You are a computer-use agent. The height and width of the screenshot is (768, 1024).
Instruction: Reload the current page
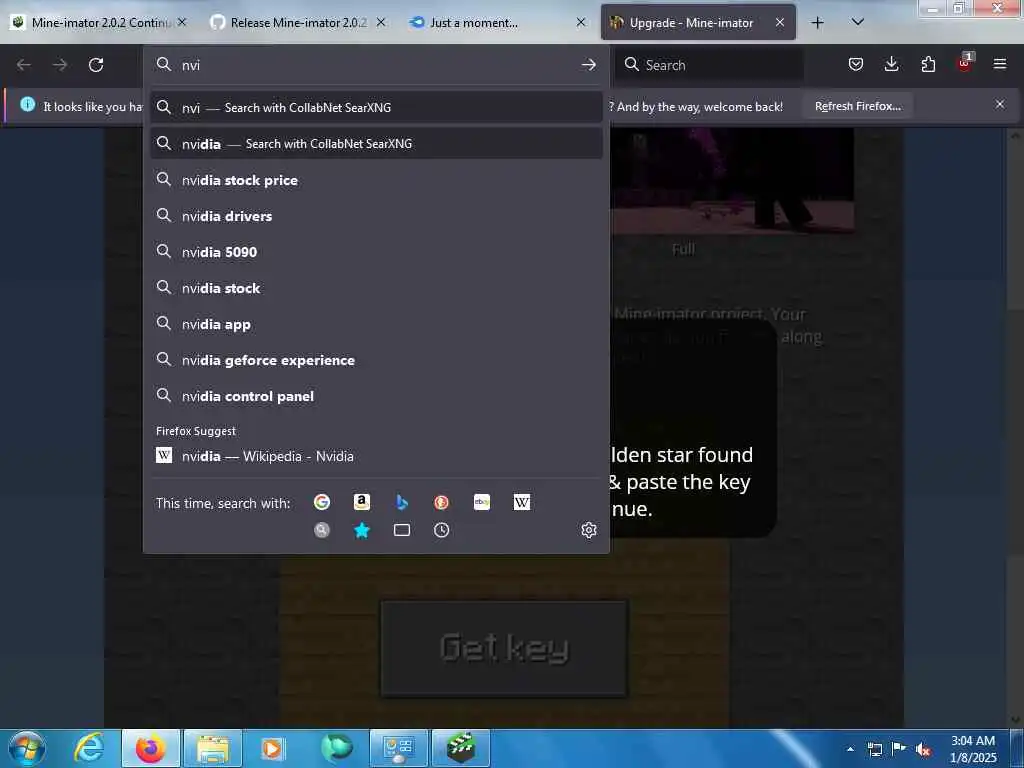click(96, 65)
